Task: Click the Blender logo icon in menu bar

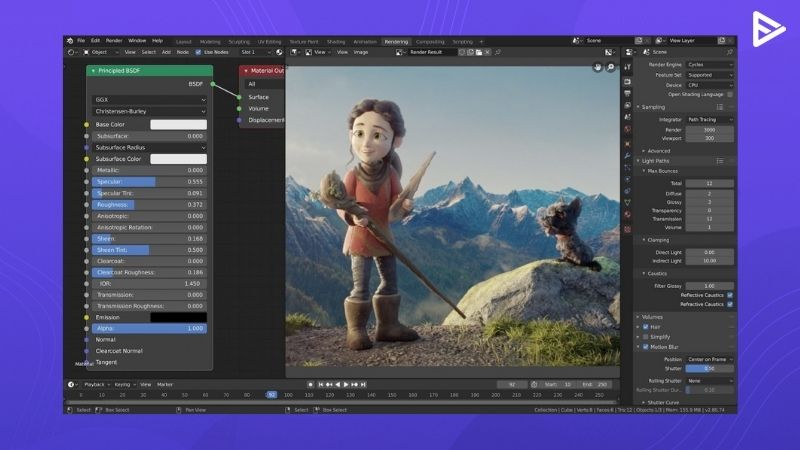Action: point(70,41)
